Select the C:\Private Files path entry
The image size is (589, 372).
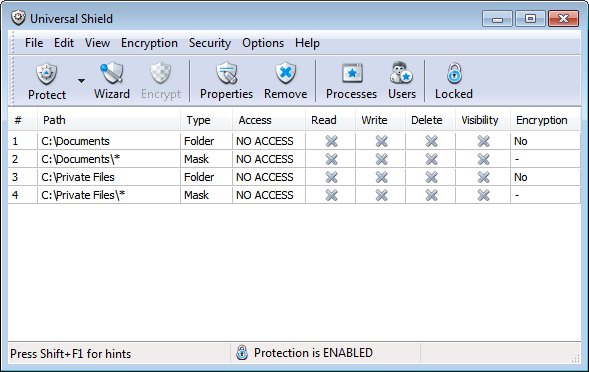78,177
